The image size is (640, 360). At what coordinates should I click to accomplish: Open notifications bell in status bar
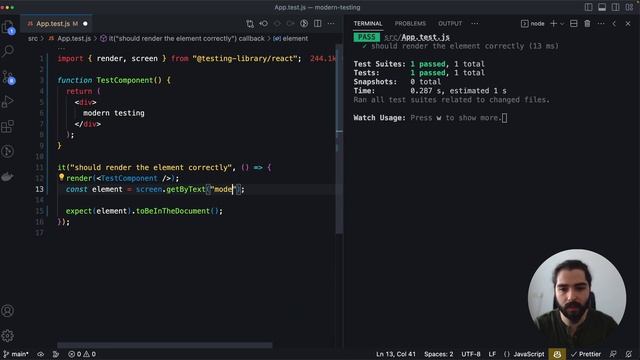(629, 354)
